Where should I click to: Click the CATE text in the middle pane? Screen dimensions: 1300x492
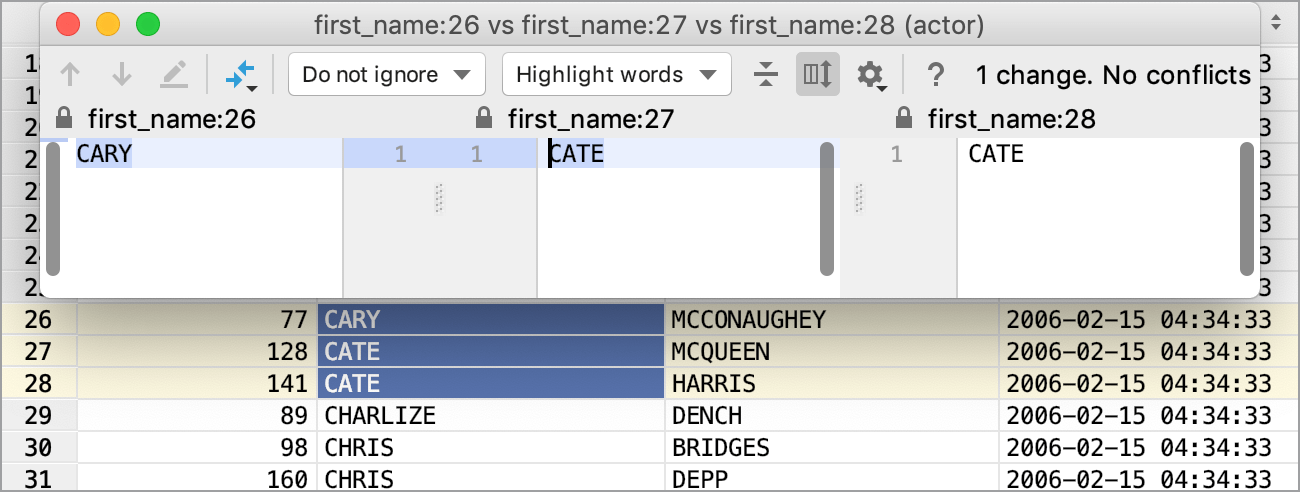pyautogui.click(x=577, y=155)
